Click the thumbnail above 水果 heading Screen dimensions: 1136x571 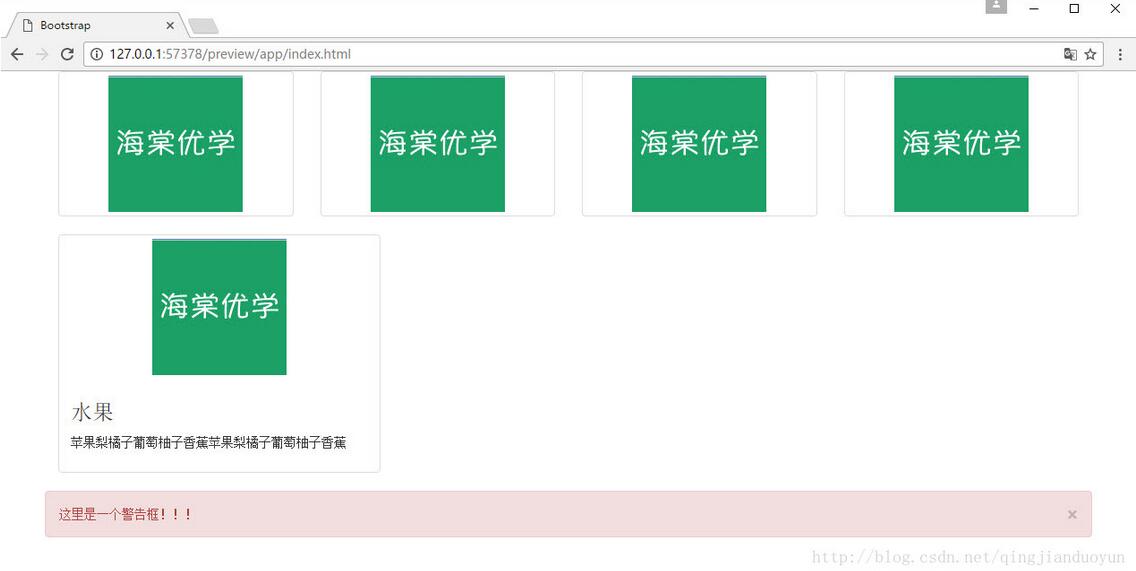(x=220, y=307)
